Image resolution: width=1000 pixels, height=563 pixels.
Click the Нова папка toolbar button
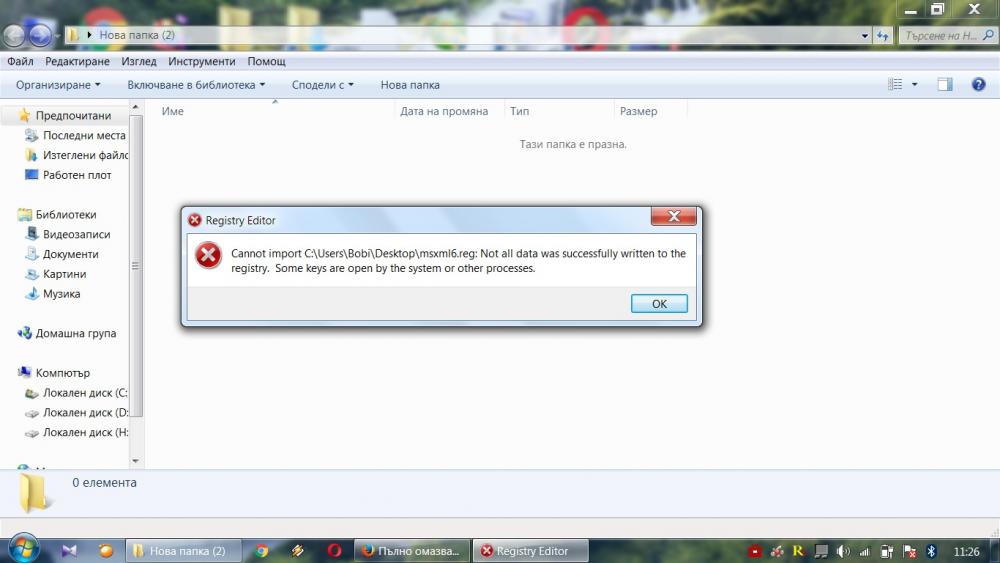pyautogui.click(x=410, y=85)
